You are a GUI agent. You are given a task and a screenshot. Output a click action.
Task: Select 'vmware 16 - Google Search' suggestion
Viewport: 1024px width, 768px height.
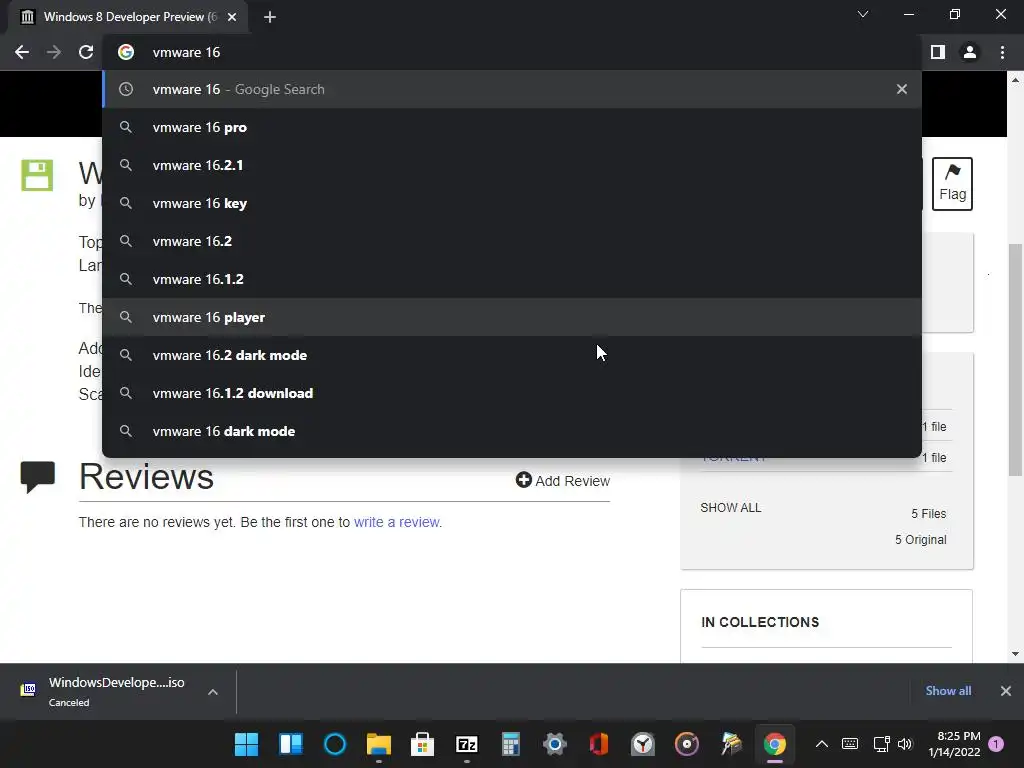tap(512, 89)
